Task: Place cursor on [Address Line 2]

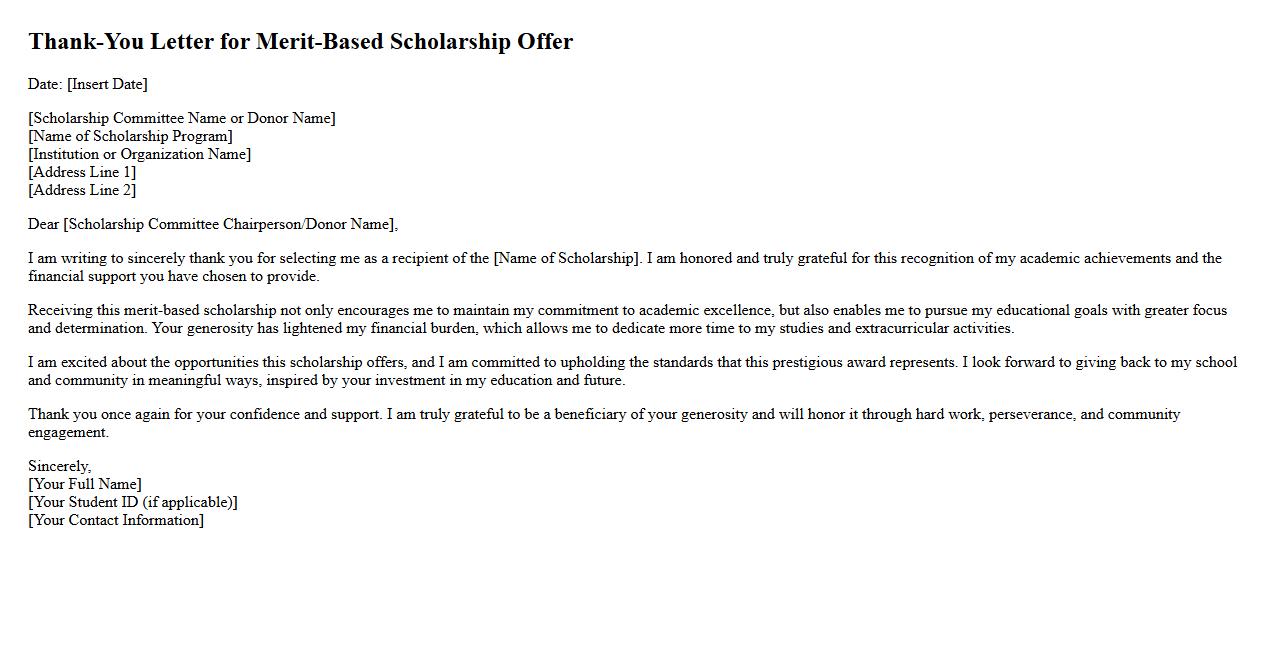Action: coord(82,190)
